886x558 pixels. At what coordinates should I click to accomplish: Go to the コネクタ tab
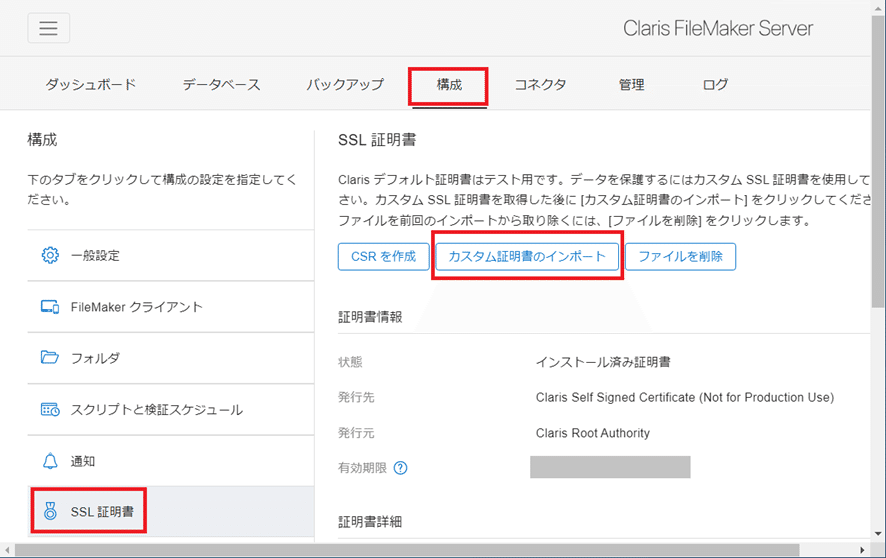tap(540, 85)
